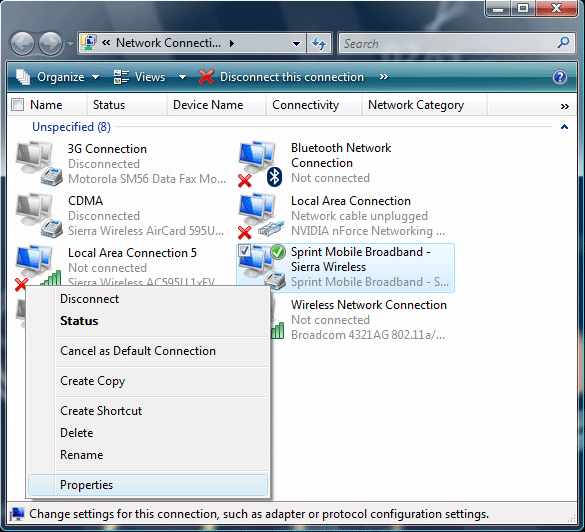Screen dimensions: 585x532
Task: Click the 'NVIDIA nForce Networking ...' device text
Action: 368,231
